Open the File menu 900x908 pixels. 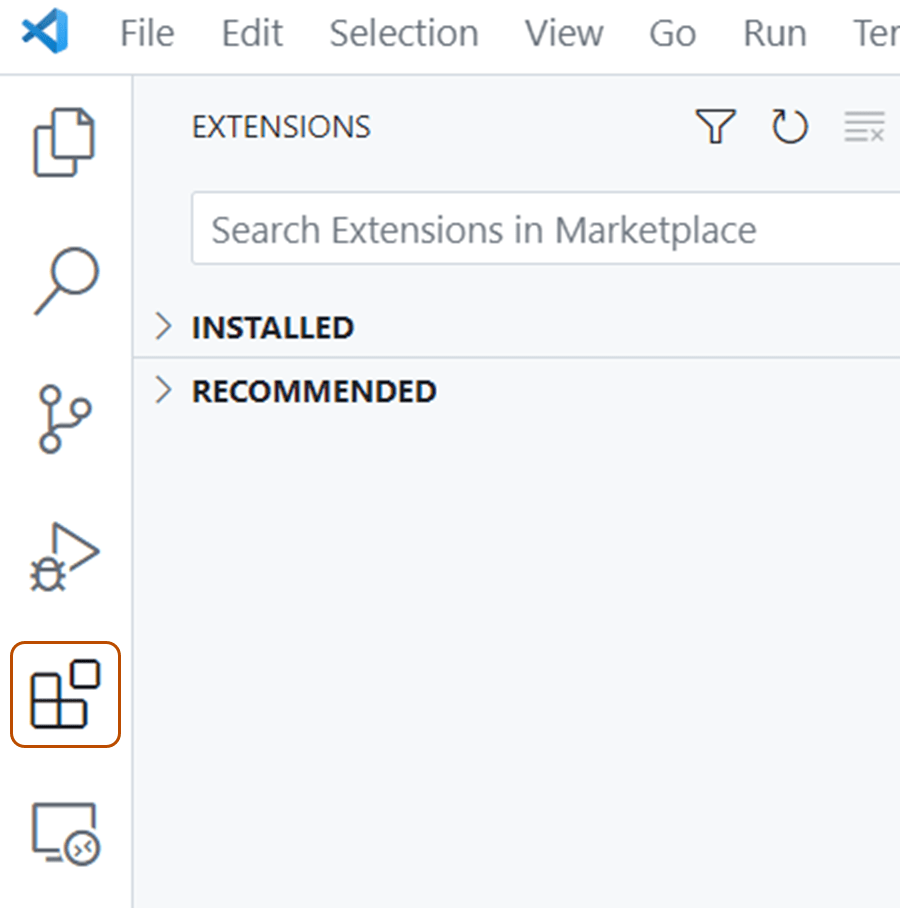[x=146, y=33]
